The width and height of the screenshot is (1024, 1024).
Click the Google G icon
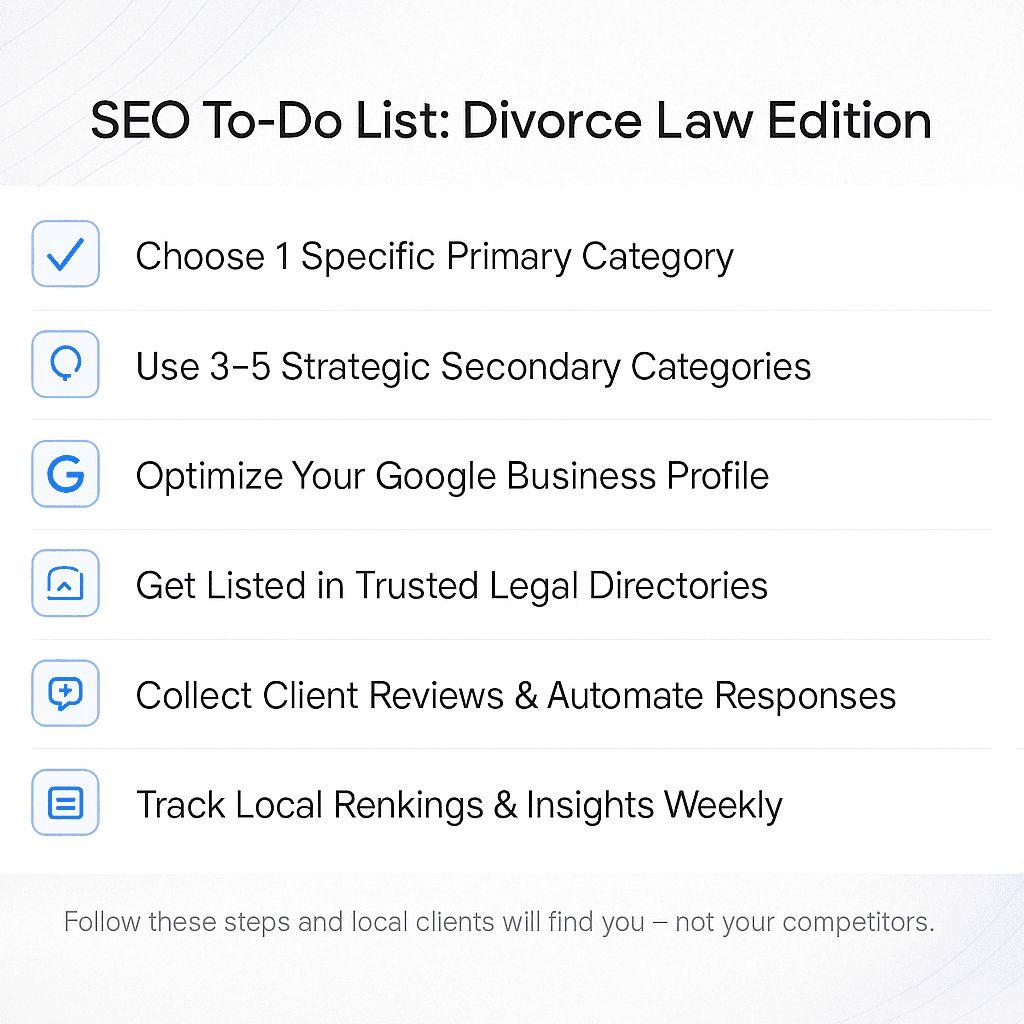coord(65,473)
